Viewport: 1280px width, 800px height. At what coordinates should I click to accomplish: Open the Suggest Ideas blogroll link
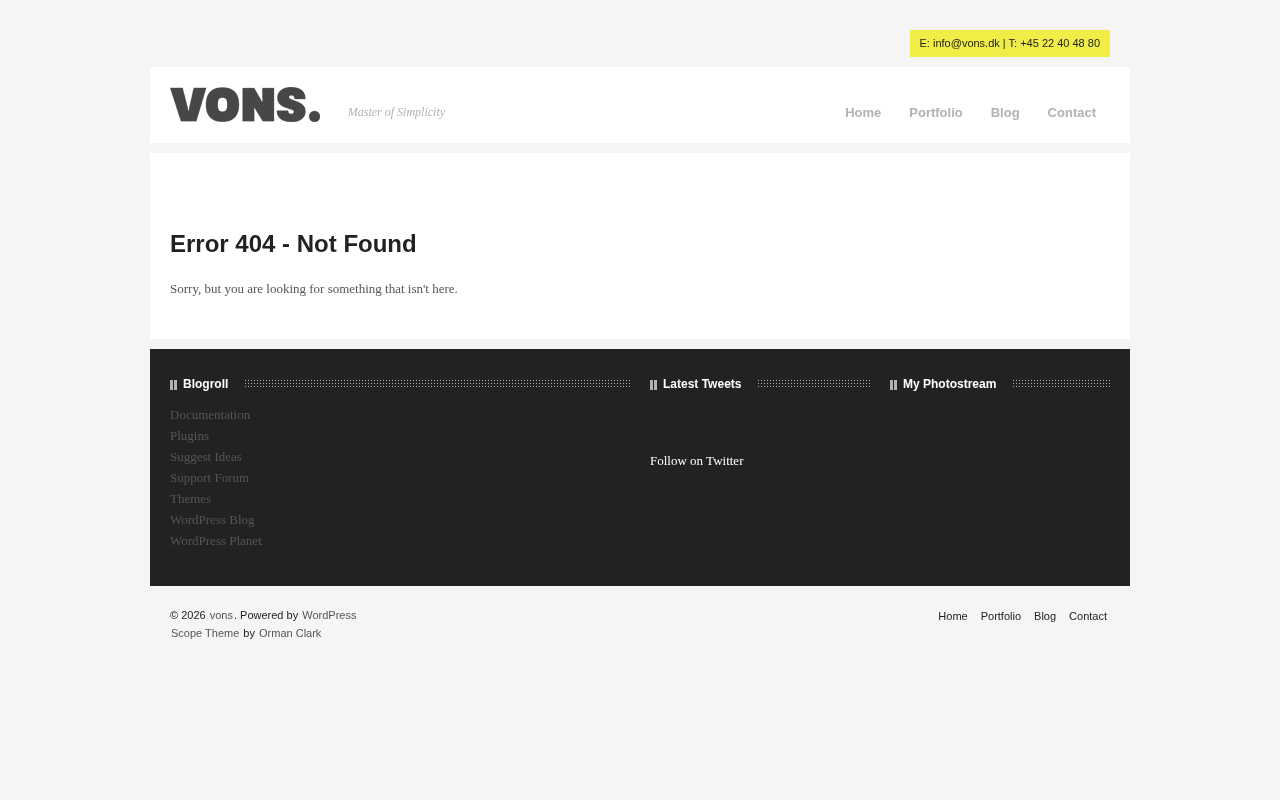(x=206, y=457)
